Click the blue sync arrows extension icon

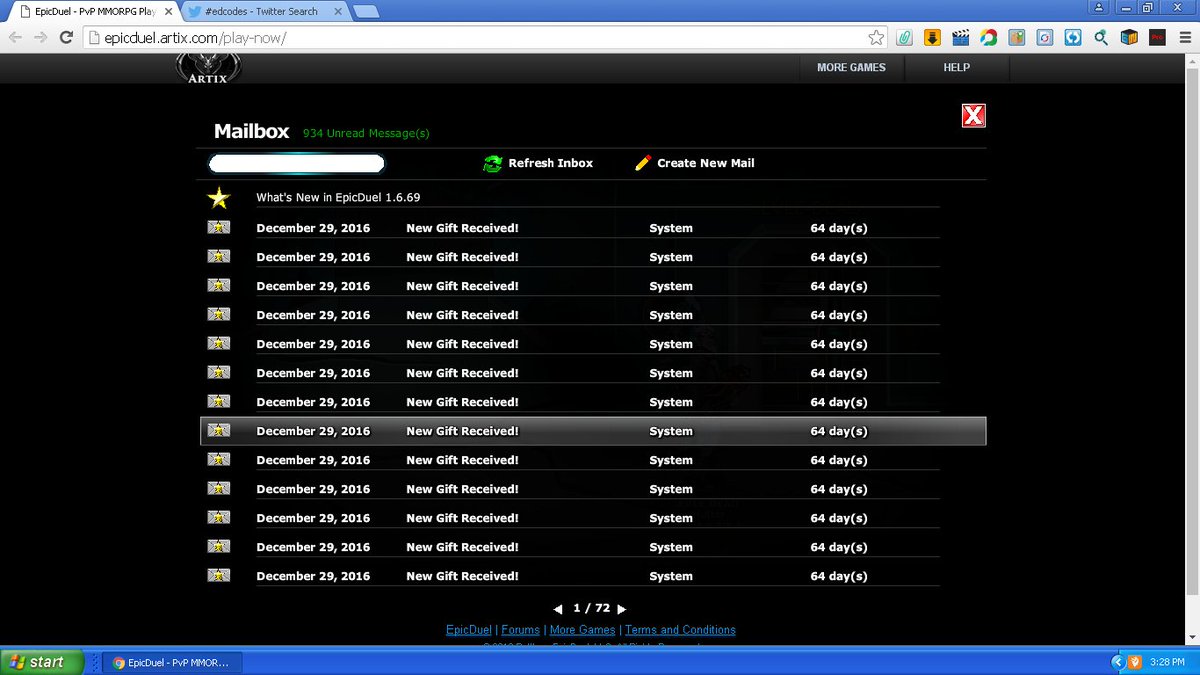coord(1073,38)
